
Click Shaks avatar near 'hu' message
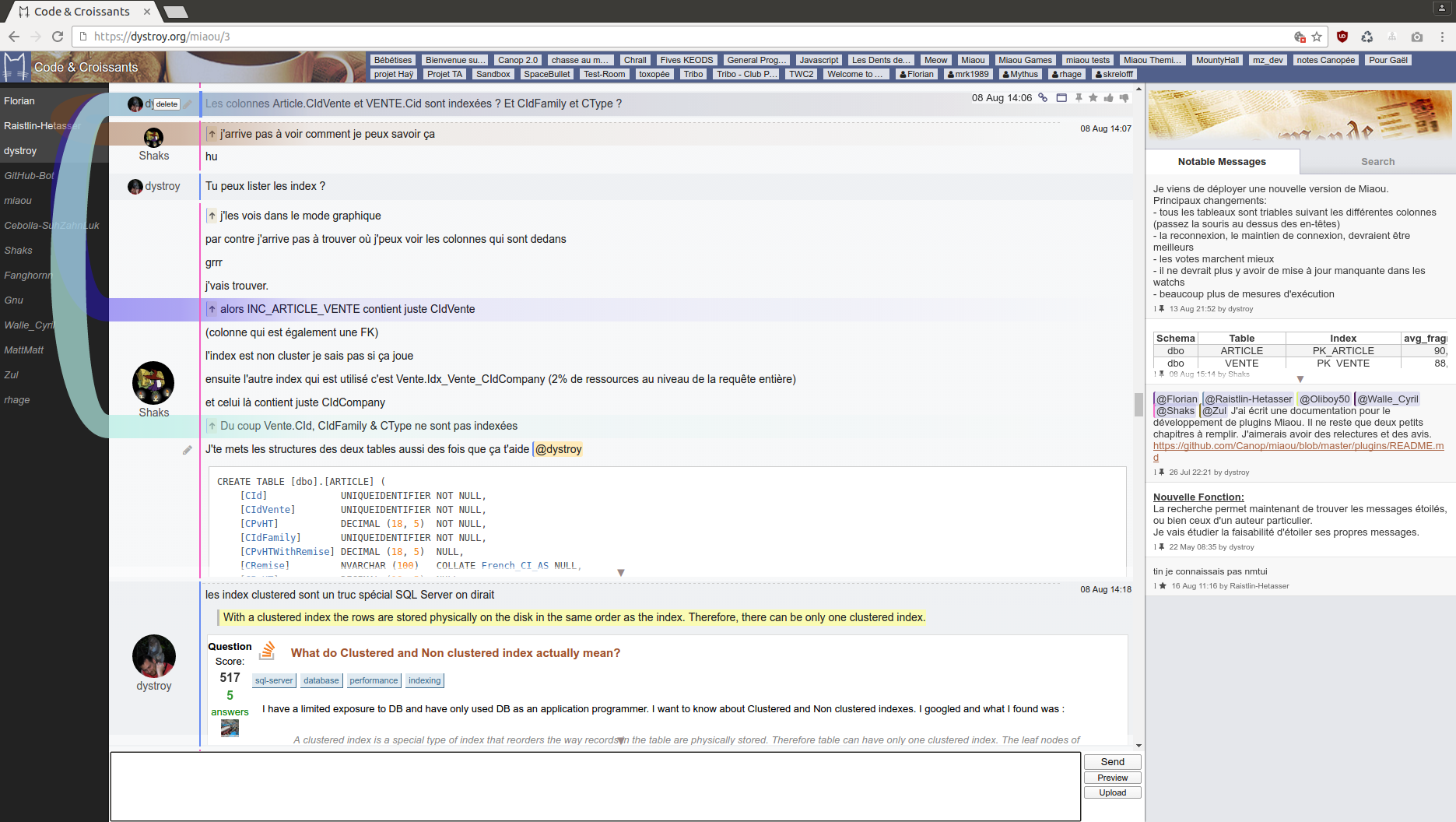coord(153,138)
